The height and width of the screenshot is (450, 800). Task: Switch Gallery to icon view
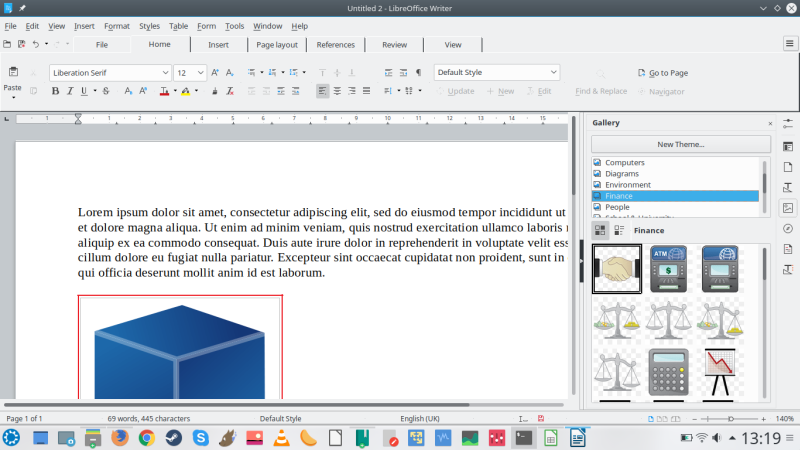point(600,231)
